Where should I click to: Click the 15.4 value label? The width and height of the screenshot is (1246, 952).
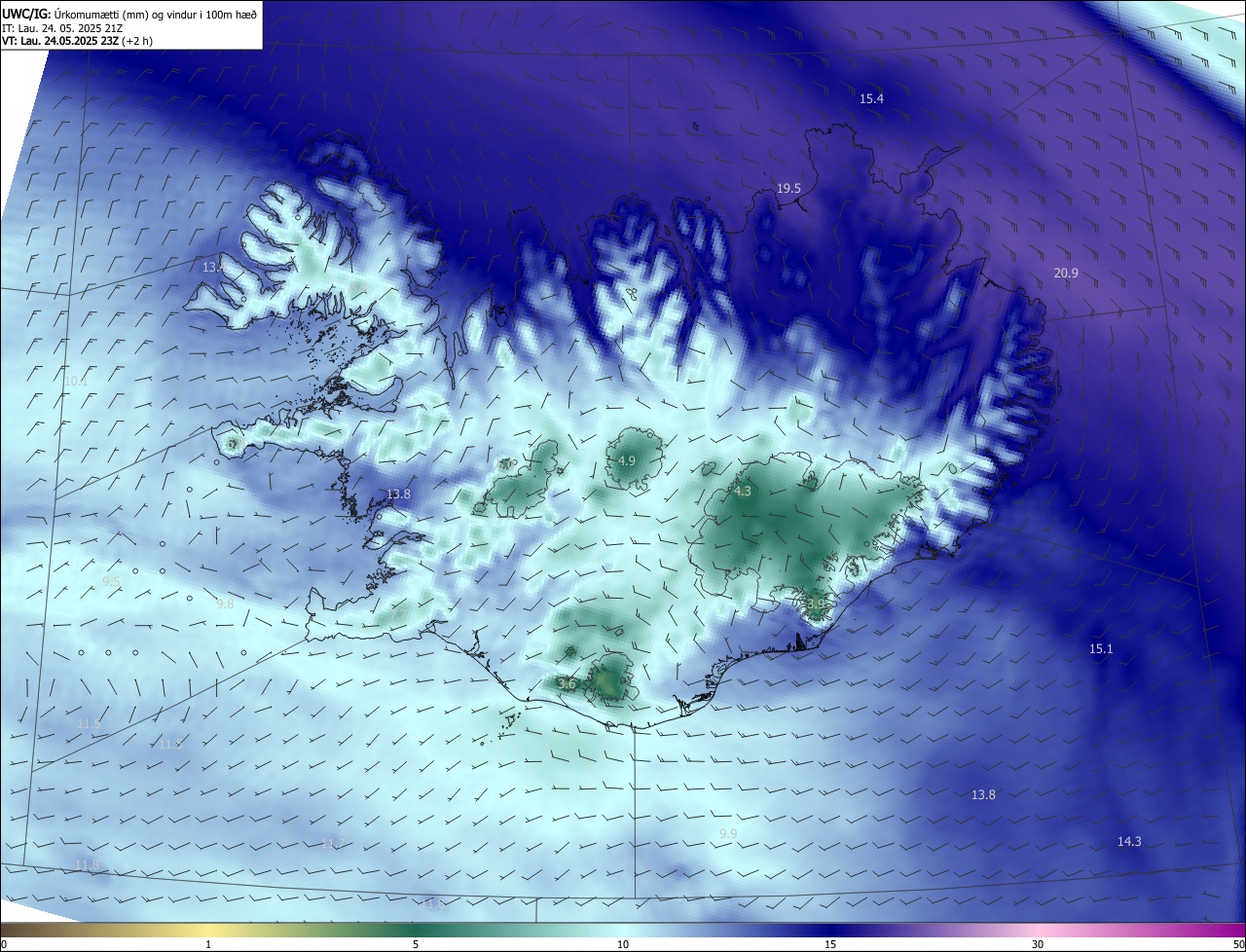tap(871, 98)
